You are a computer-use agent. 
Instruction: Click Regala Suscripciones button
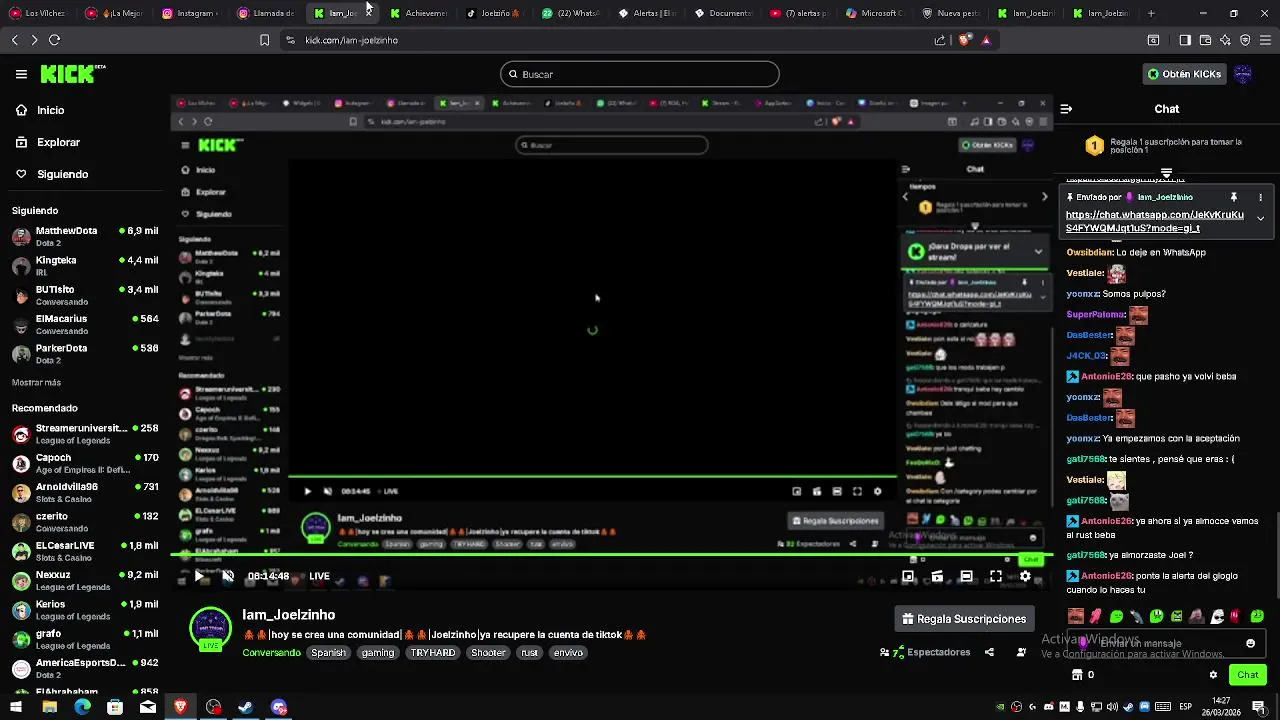click(964, 619)
